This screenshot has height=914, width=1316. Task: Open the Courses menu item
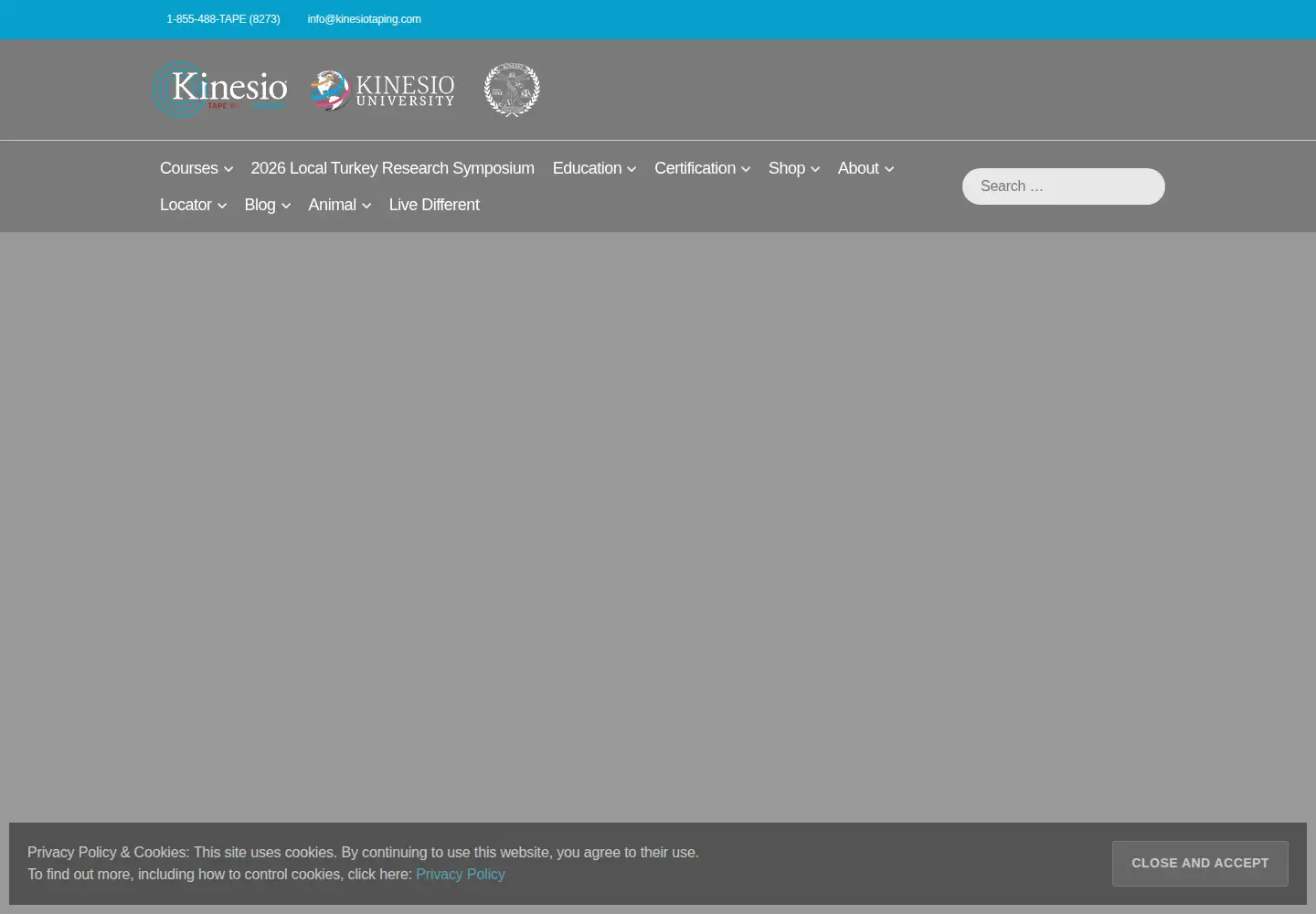tap(189, 168)
